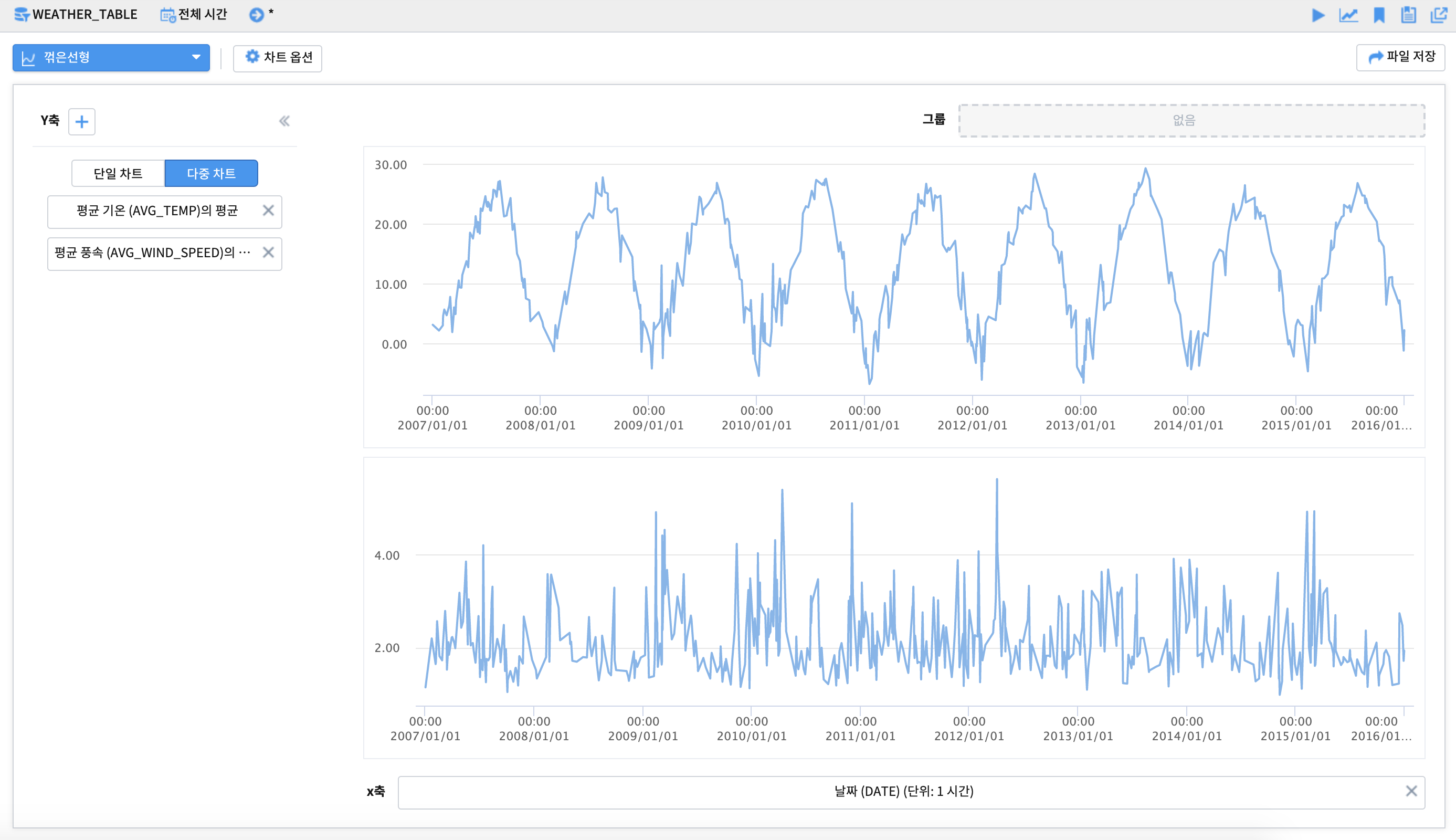Click the WEATHER_TABLE data source icon
Image resolution: width=1456 pixels, height=840 pixels.
tap(22, 14)
